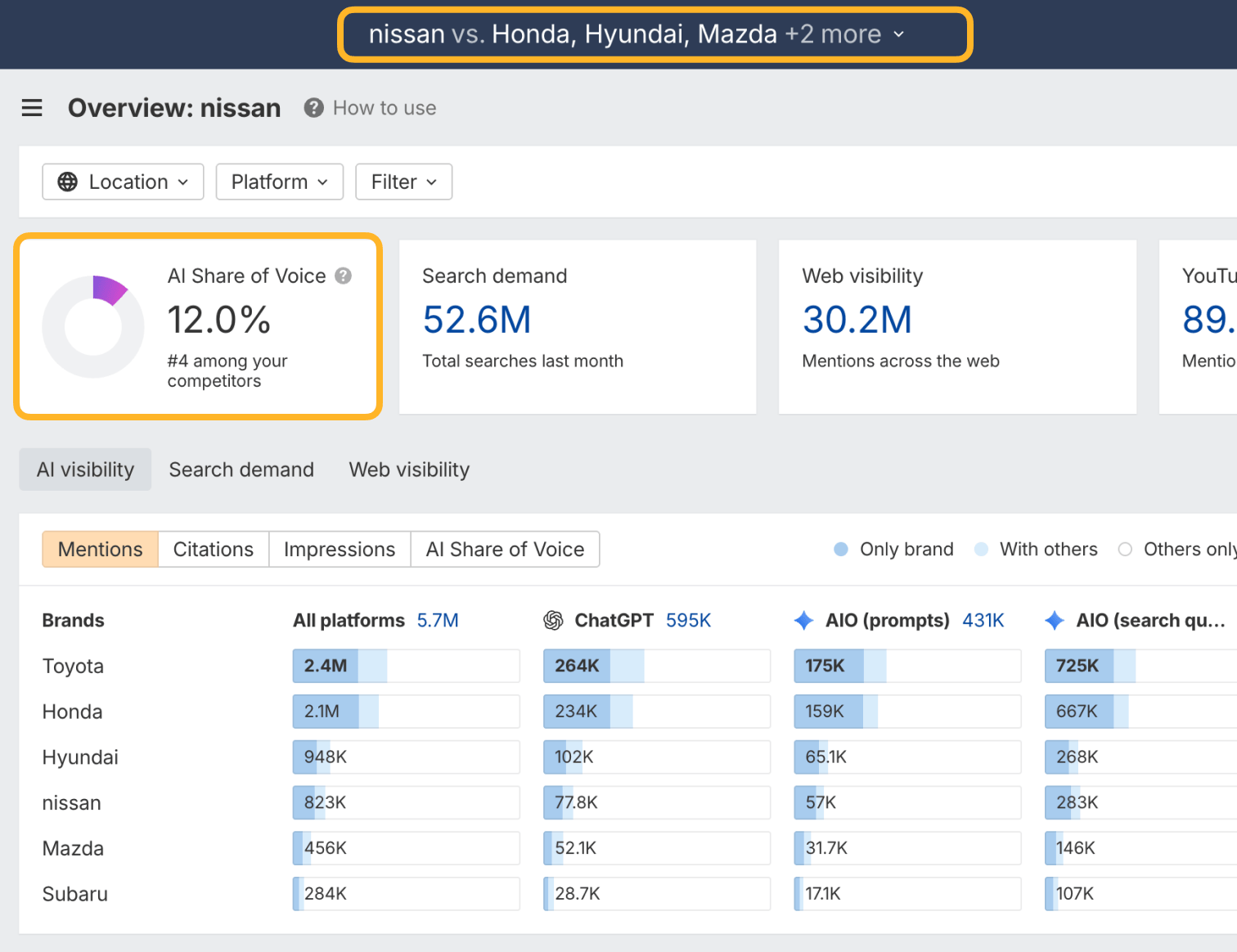This screenshot has width=1237, height=952.
Task: Click Mazda's 456K All platforms bar
Action: point(406,848)
